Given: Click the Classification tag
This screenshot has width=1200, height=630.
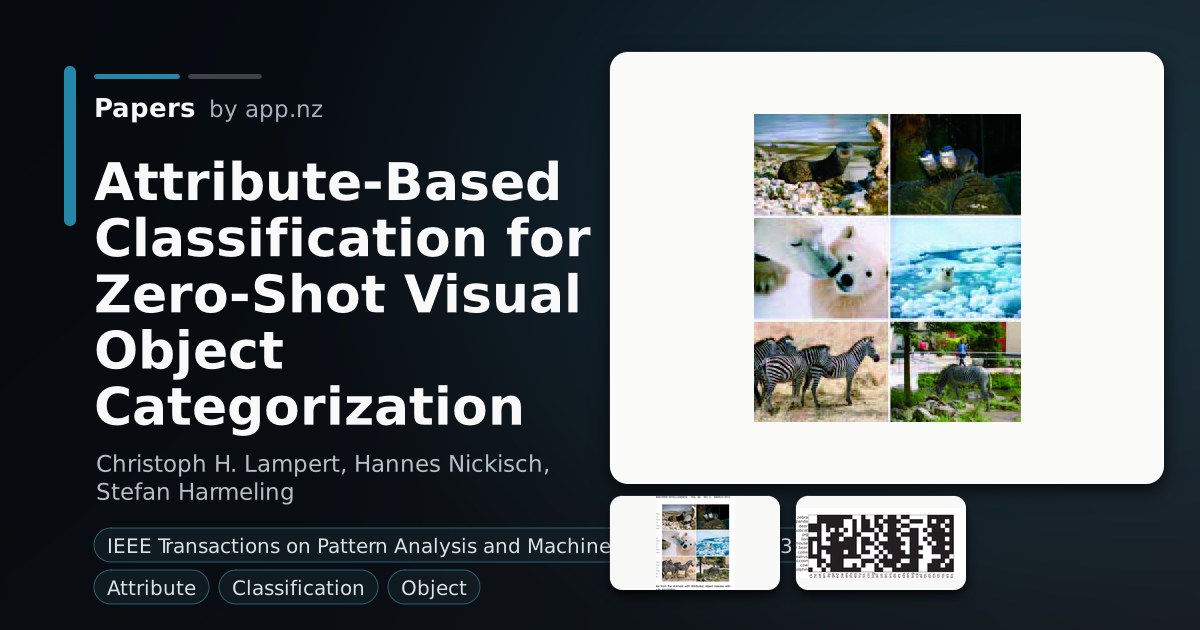Looking at the screenshot, I should point(298,587).
